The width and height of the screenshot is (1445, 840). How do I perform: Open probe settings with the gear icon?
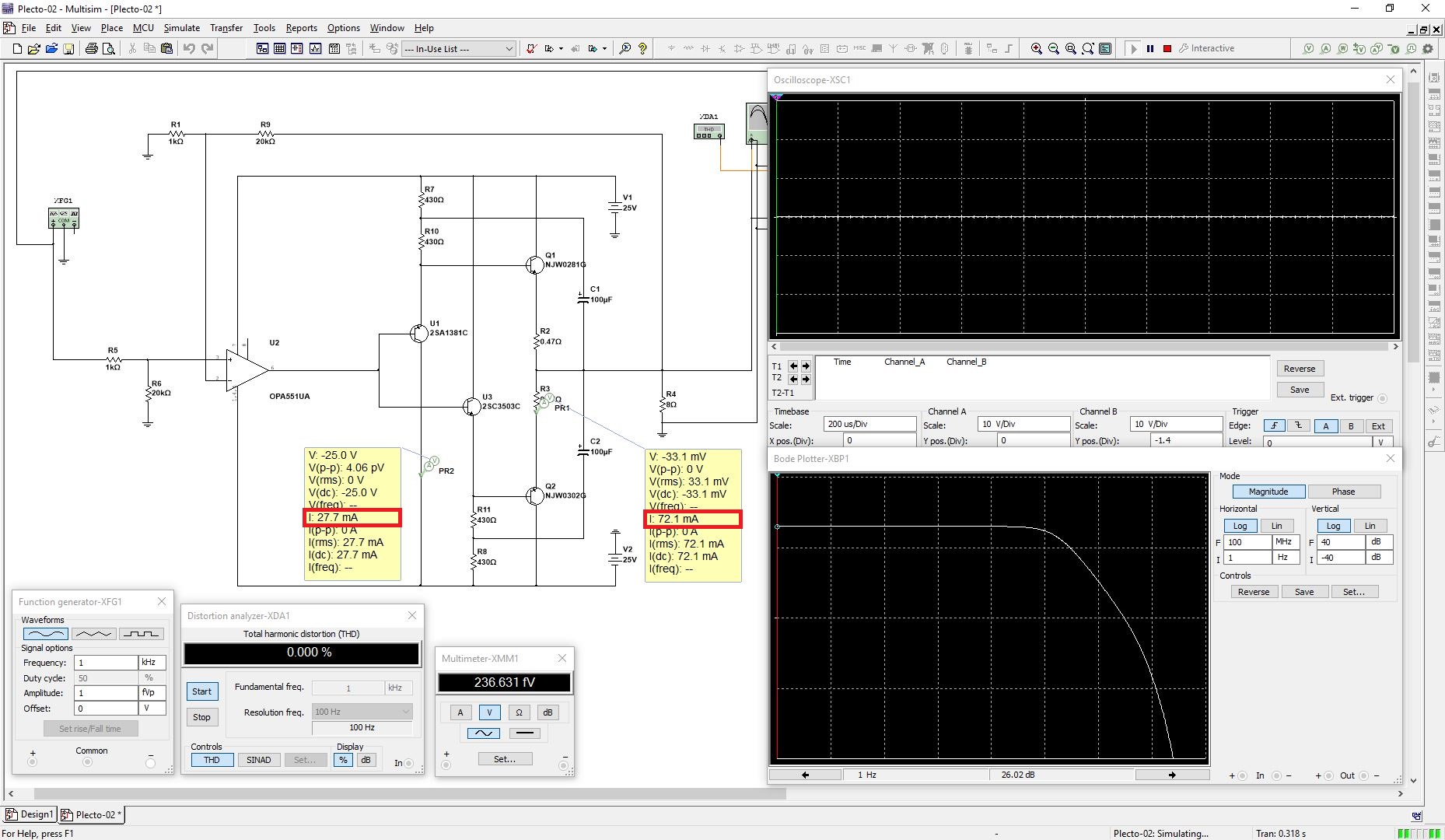coord(1428,48)
